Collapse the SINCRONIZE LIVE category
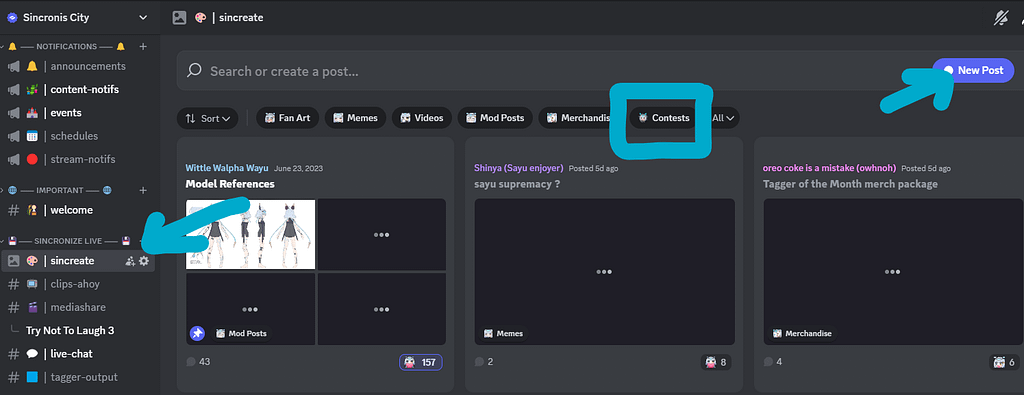The width and height of the screenshot is (1024, 395). pos(67,241)
